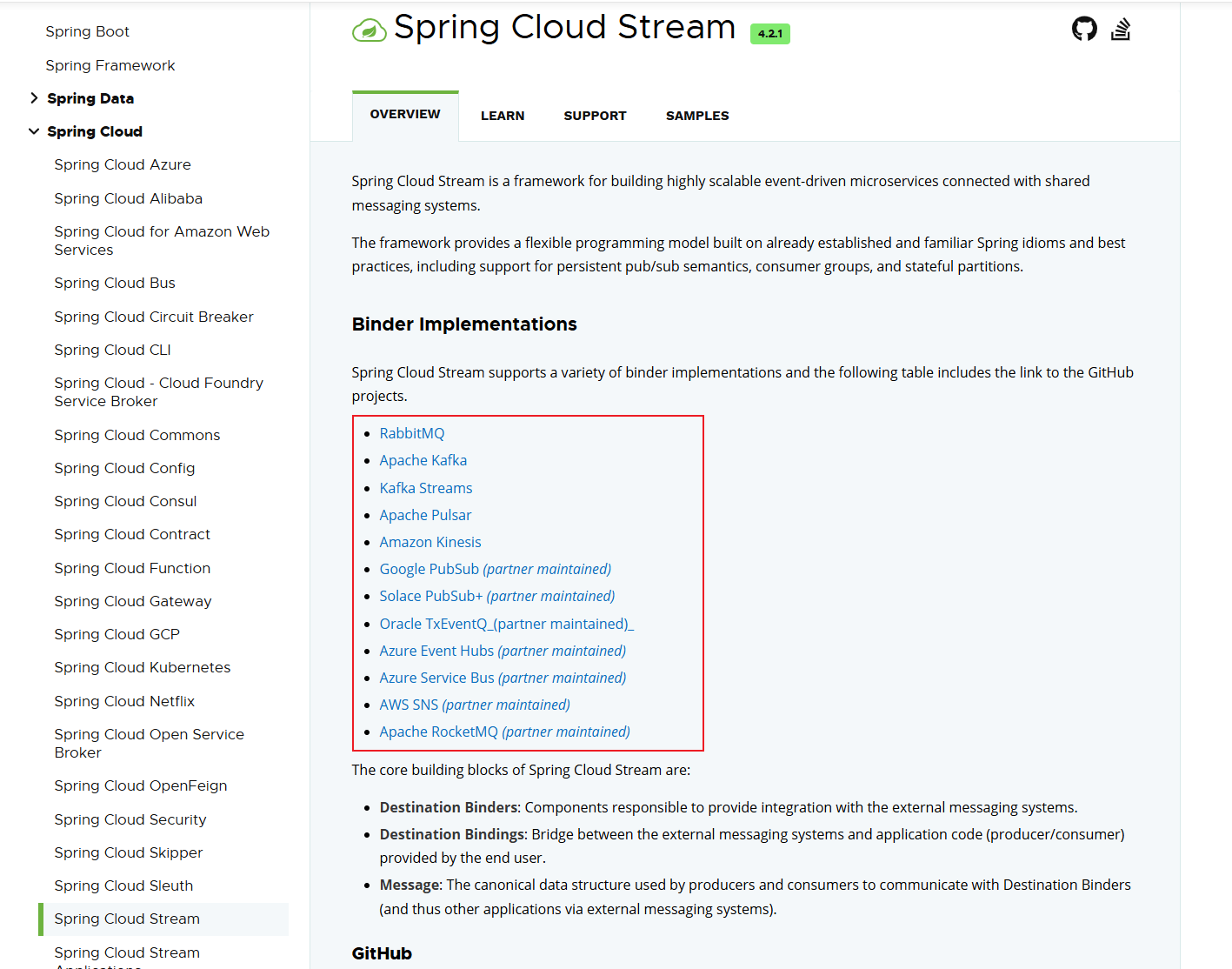Open the Apache Pulsar binder link
This screenshot has width=1232, height=969.
pos(425,515)
